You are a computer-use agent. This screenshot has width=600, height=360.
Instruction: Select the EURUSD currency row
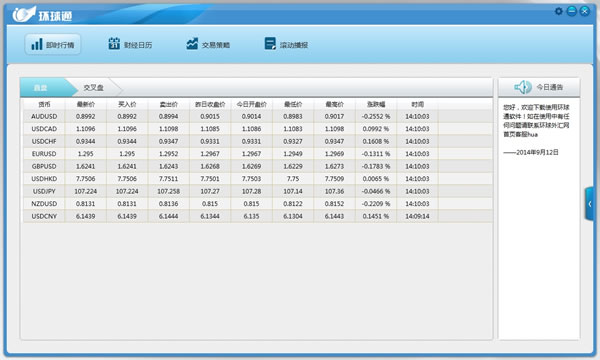[258, 154]
